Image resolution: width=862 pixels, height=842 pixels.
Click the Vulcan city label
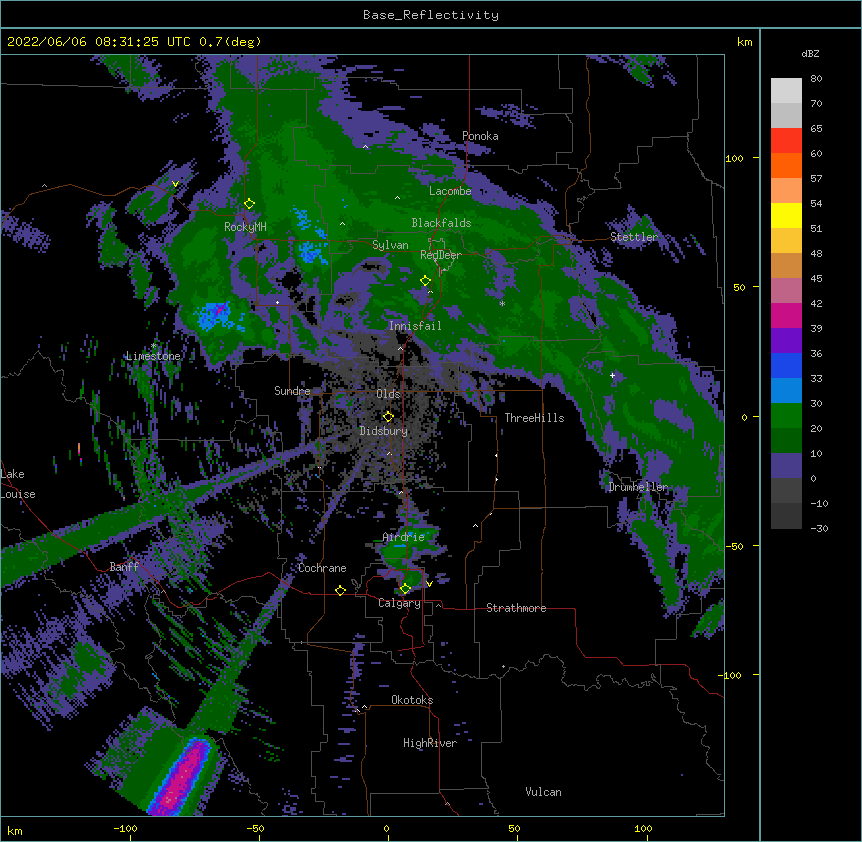tap(543, 792)
